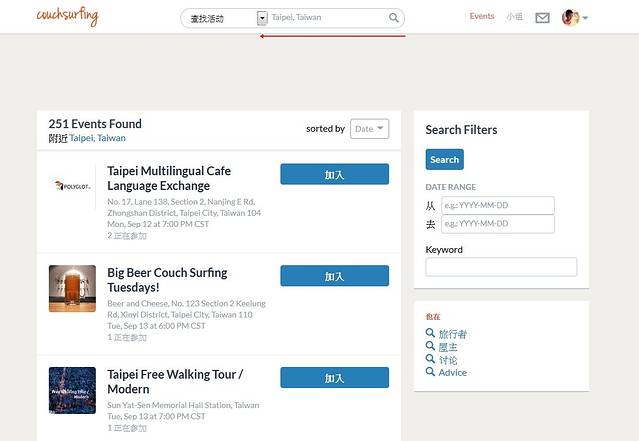Open the 小组 groups menu item
Image resolution: width=639 pixels, height=441 pixels.
tap(514, 17)
